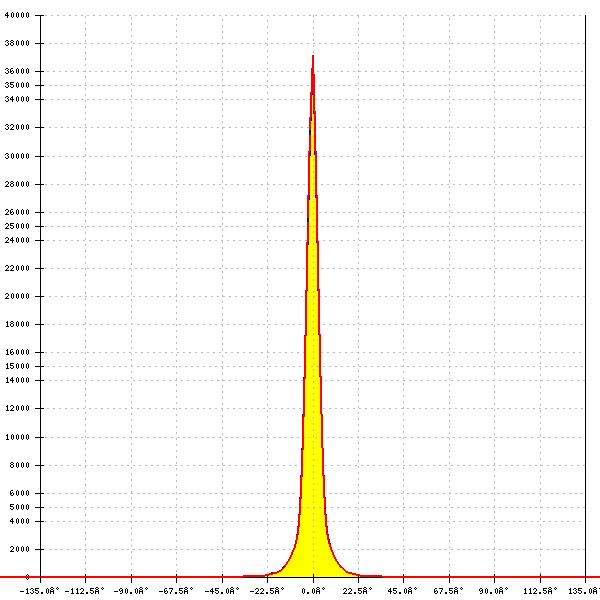Click the -45.0 x-axis label
This screenshot has width=600, height=600.
coord(222,591)
